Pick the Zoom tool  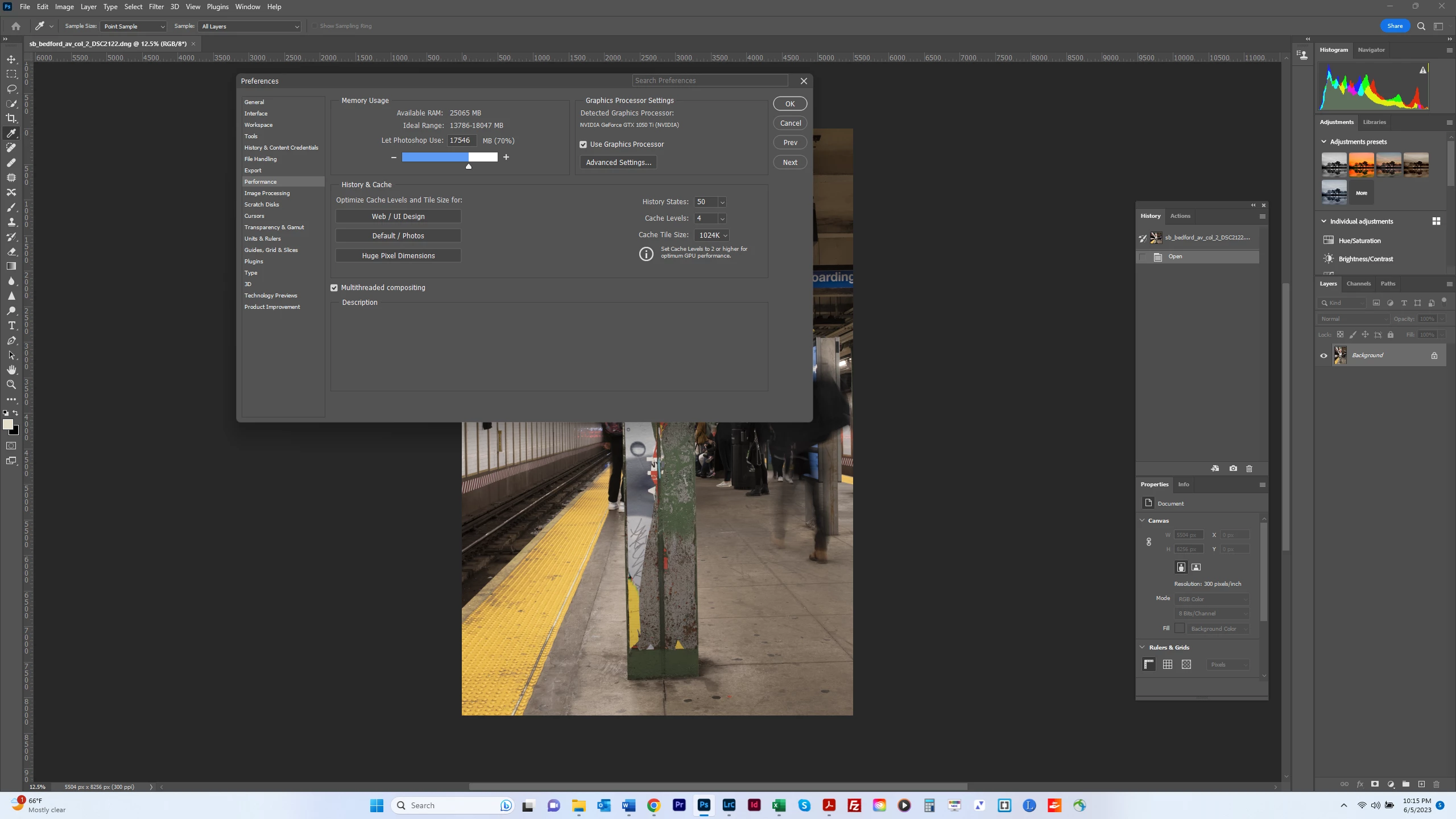11,384
